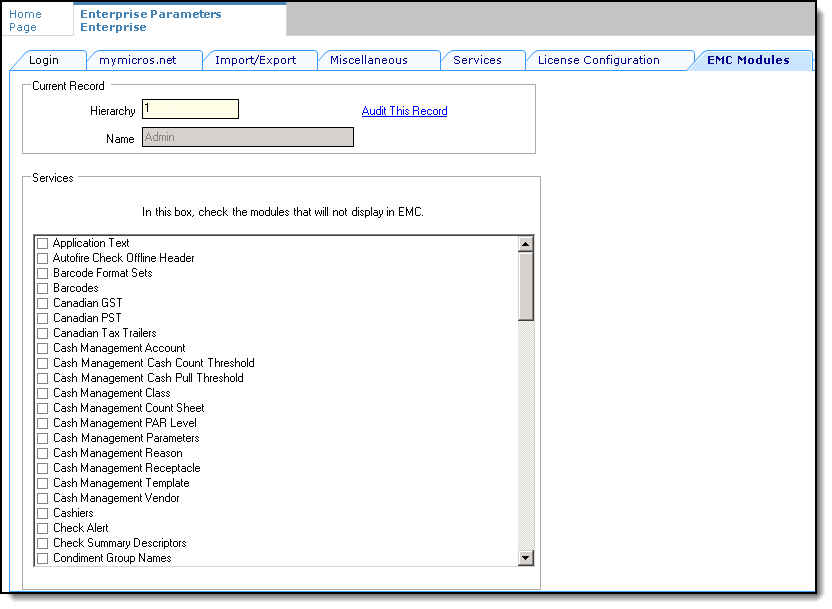Click the module list scroll down arrow
This screenshot has height=609, width=832.
pyautogui.click(x=525, y=558)
